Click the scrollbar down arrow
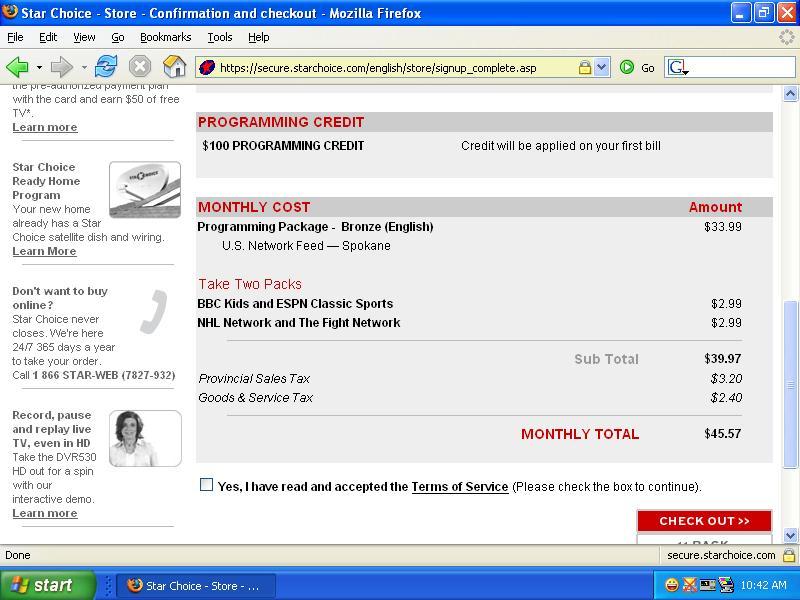The image size is (800, 600). pyautogui.click(x=790, y=535)
